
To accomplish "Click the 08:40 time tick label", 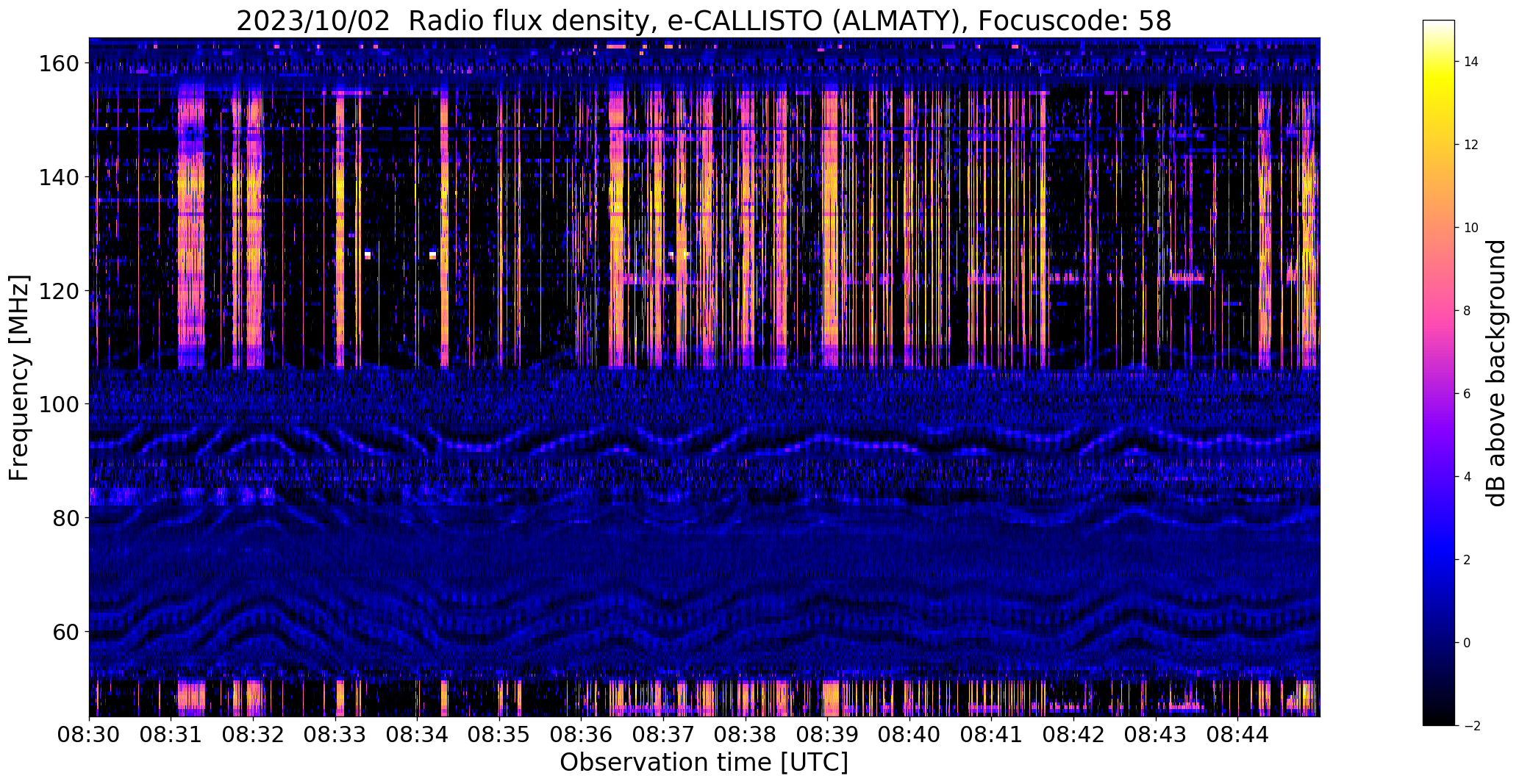I will pos(909,735).
